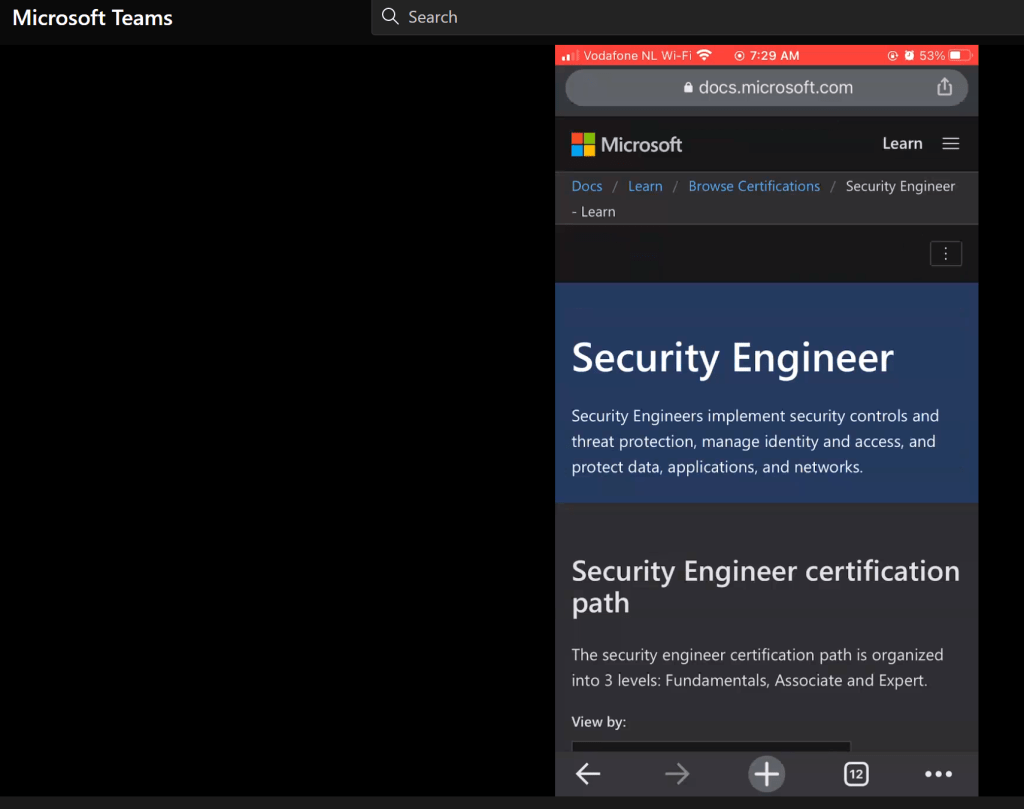Open the browser's three-dot more menu
This screenshot has height=809, width=1024.
[938, 774]
